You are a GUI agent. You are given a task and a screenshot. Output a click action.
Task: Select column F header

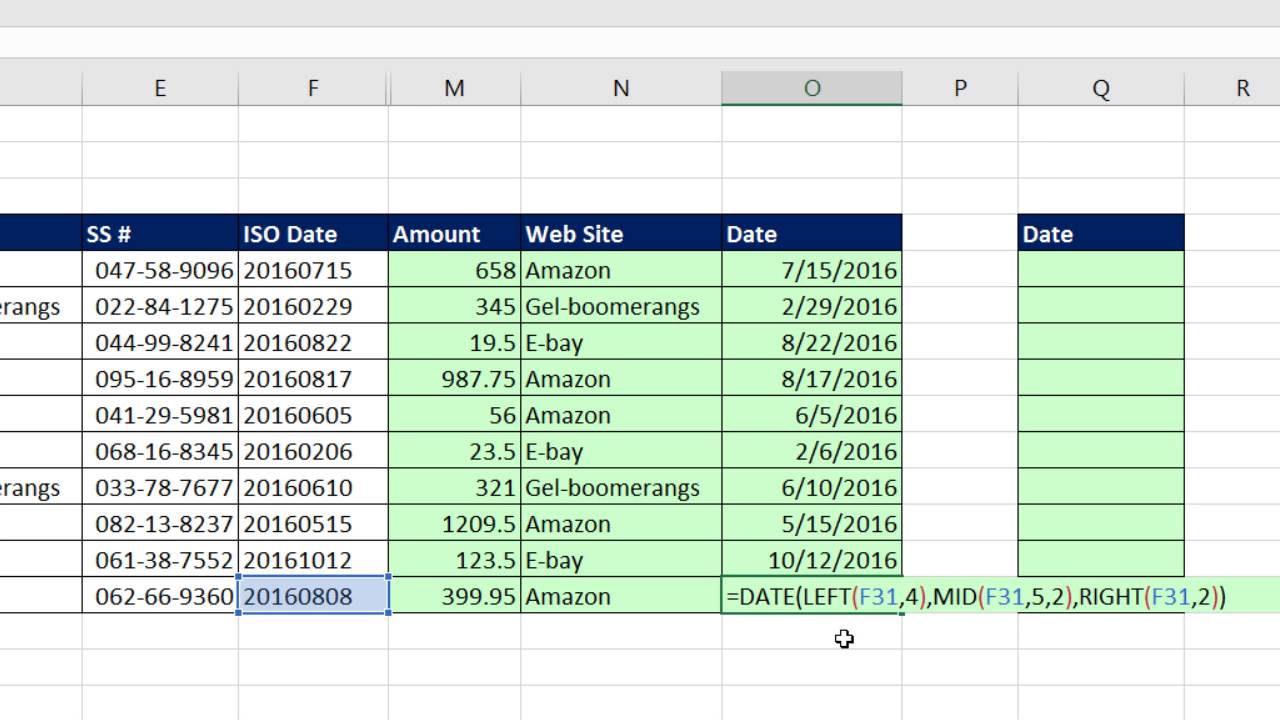point(313,88)
